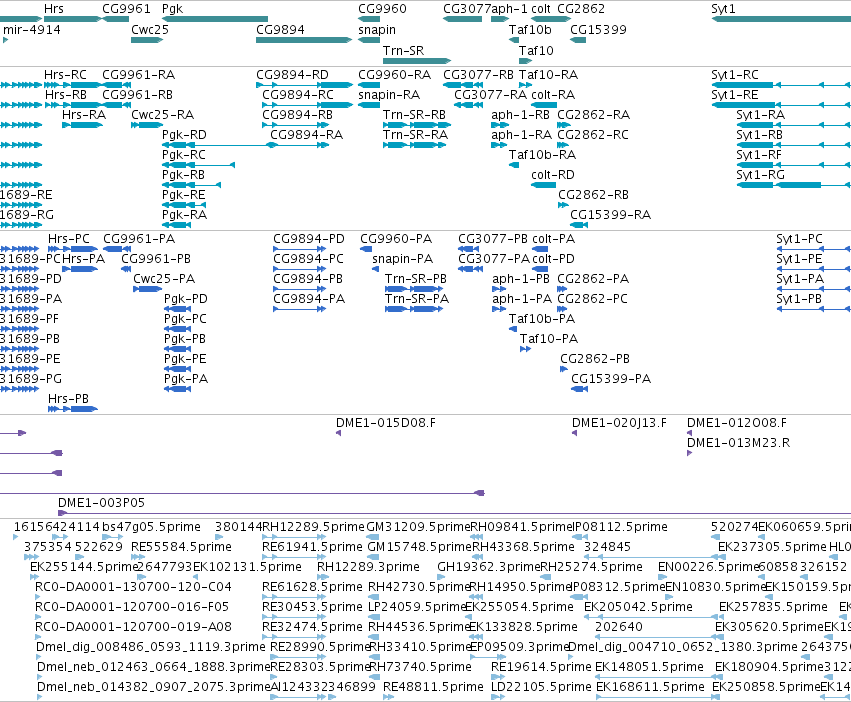
Task: Click the CG3077-RB transcript
Action: point(462,85)
